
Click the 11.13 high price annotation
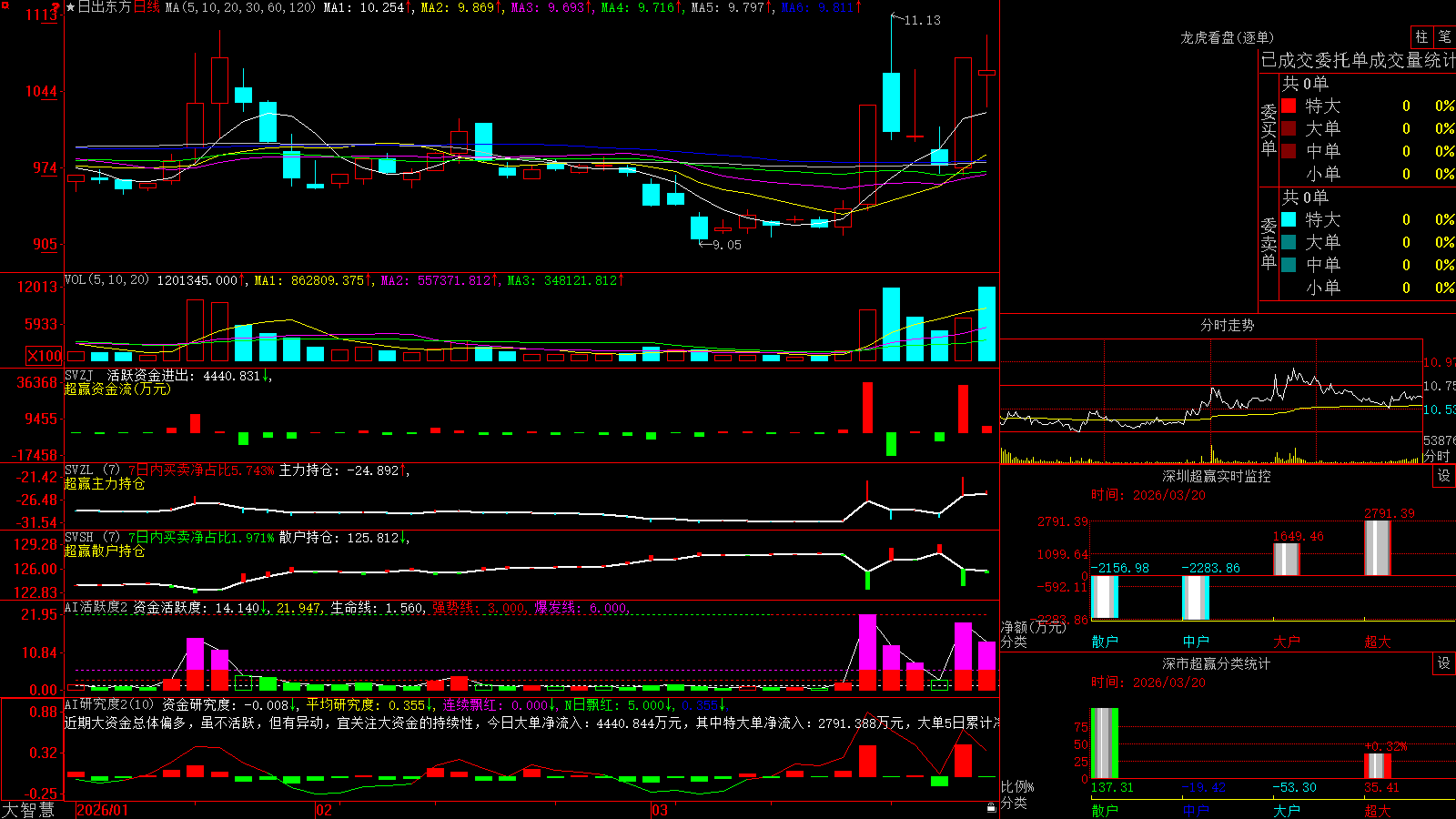tap(923, 20)
